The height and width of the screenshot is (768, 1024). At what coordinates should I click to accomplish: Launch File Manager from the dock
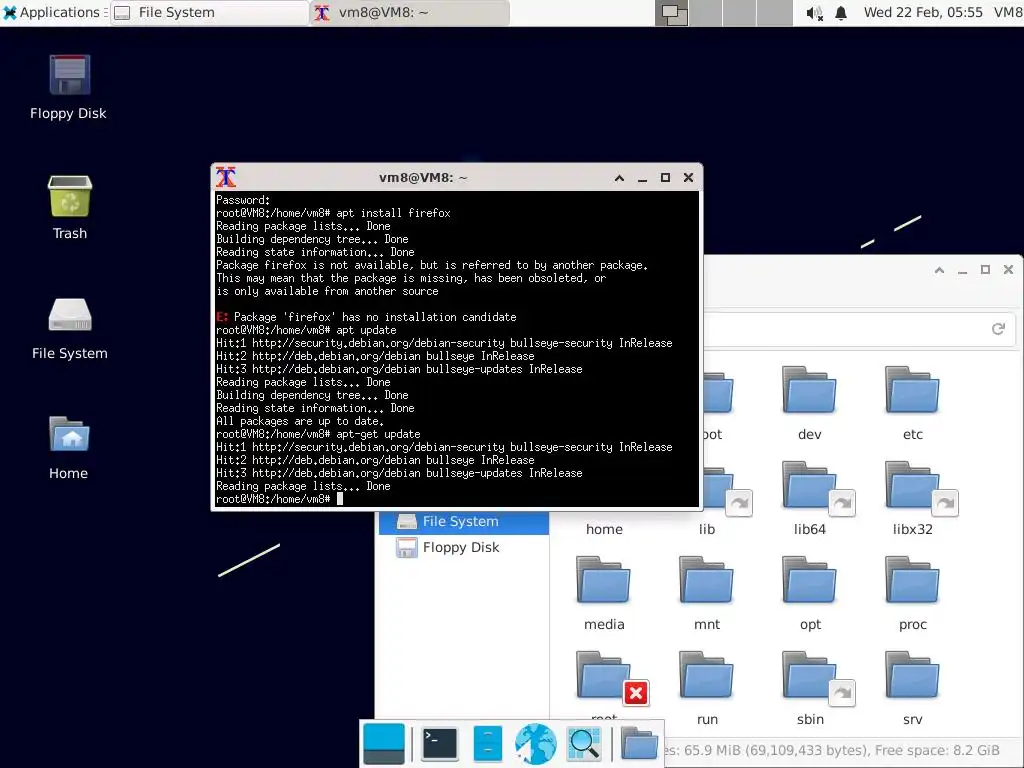tap(488, 744)
